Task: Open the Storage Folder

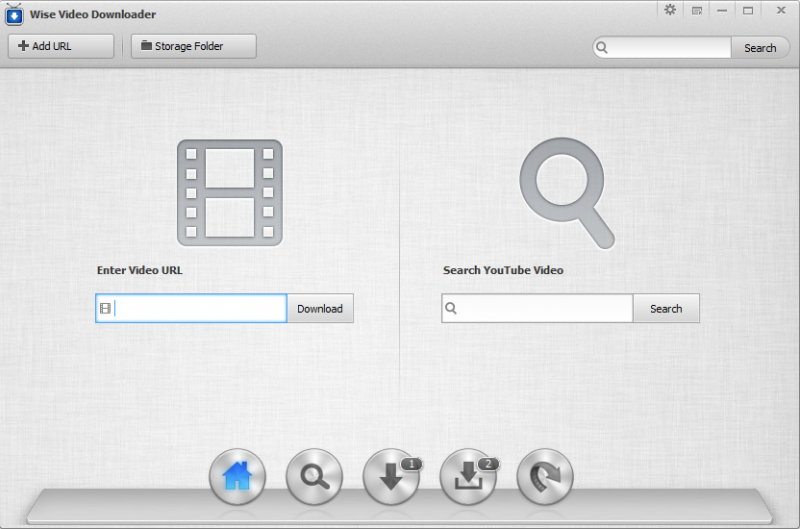Action: pos(193,46)
